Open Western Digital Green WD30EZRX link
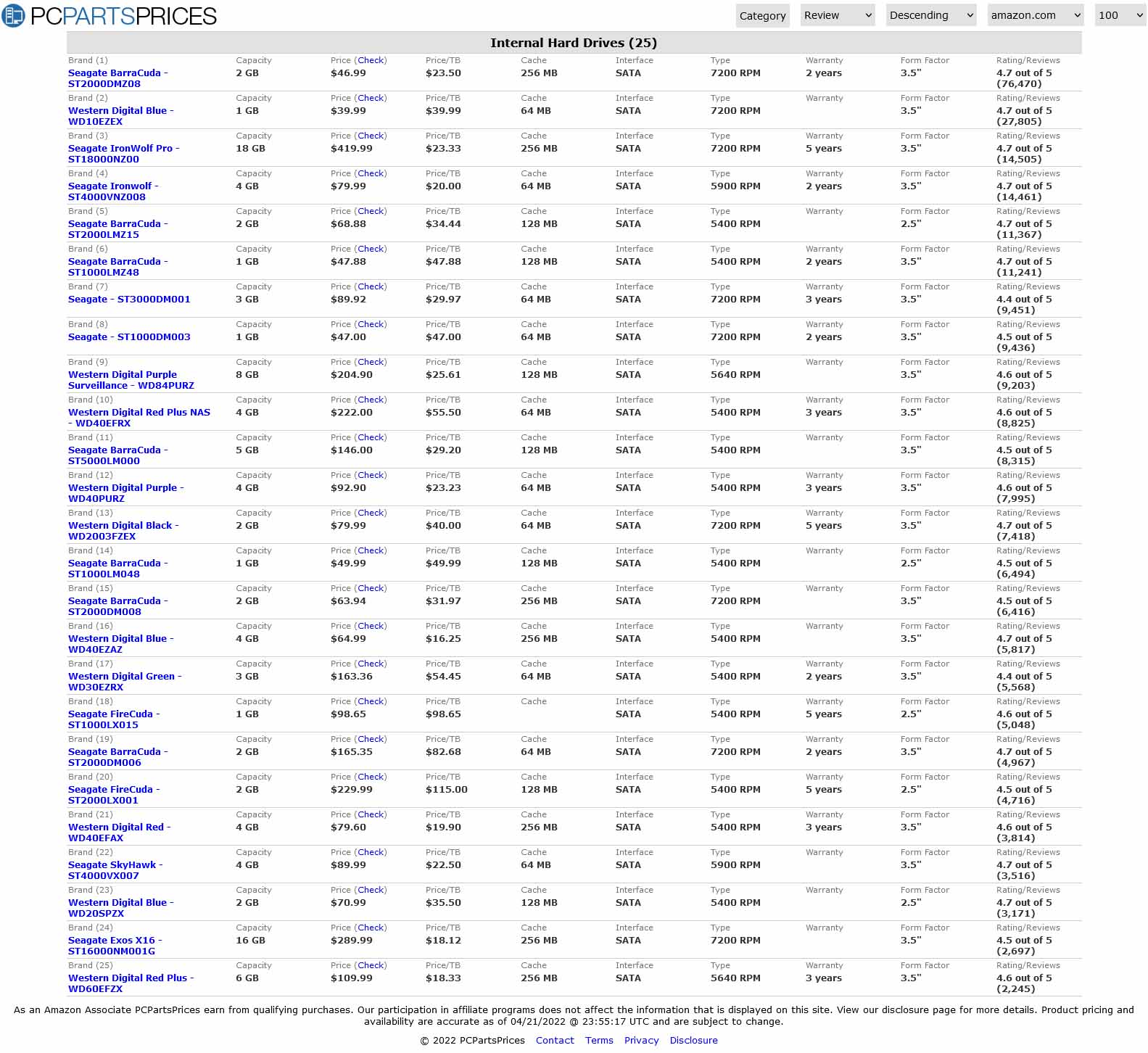 [125, 682]
